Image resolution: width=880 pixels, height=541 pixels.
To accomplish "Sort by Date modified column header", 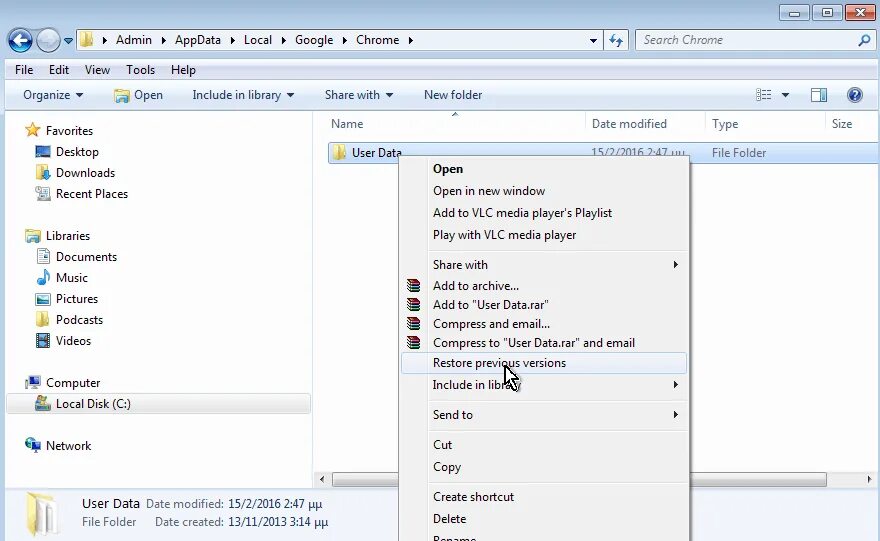I will [629, 123].
